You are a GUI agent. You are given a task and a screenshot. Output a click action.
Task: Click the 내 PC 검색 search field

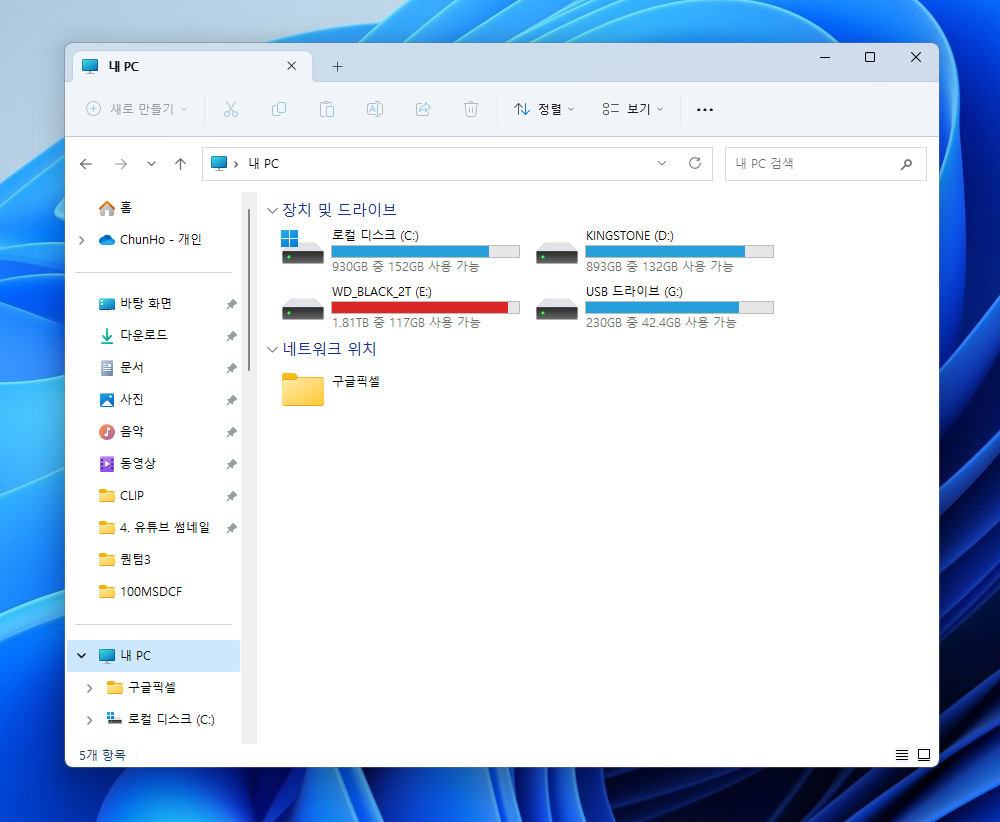pos(825,164)
